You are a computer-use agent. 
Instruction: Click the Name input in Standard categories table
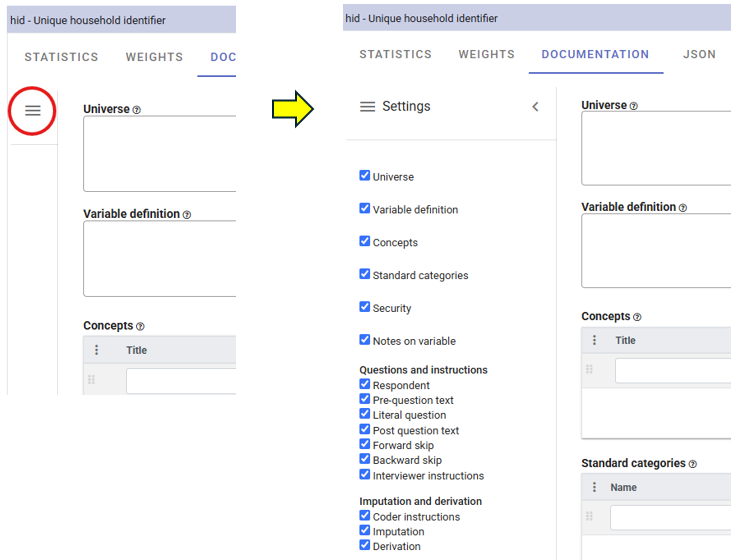[670, 517]
